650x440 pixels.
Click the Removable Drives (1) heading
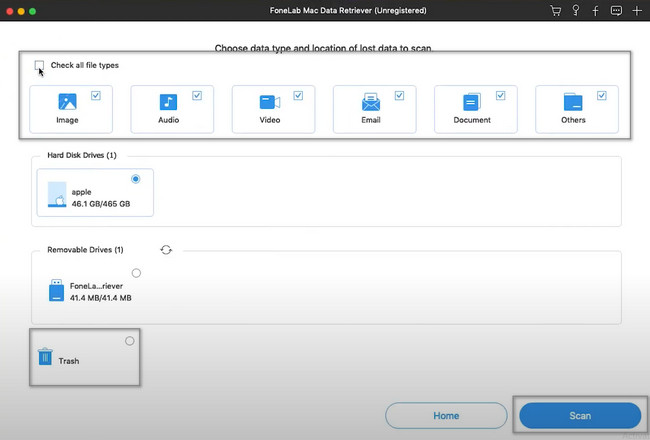tap(85, 250)
